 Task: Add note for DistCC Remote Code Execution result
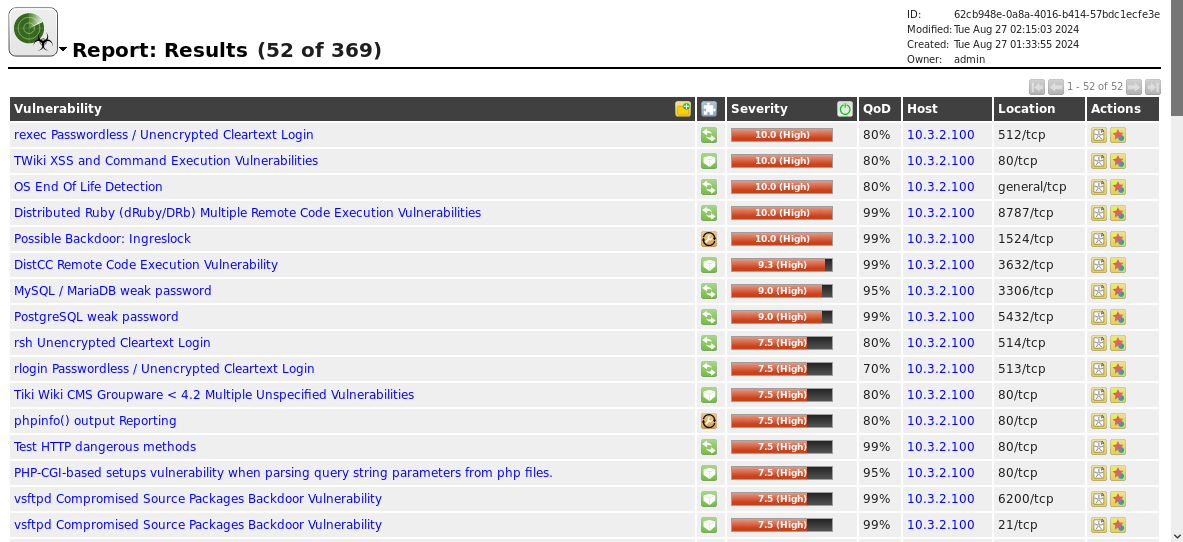pos(1098,265)
